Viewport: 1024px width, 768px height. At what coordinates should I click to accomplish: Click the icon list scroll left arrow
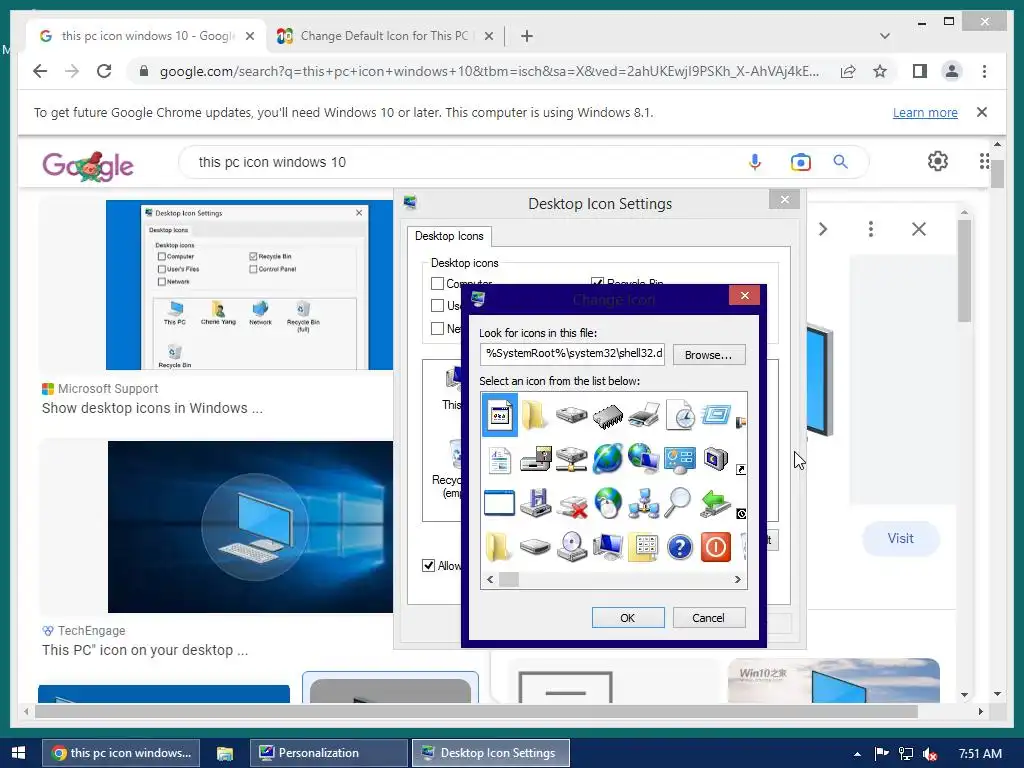coord(490,579)
